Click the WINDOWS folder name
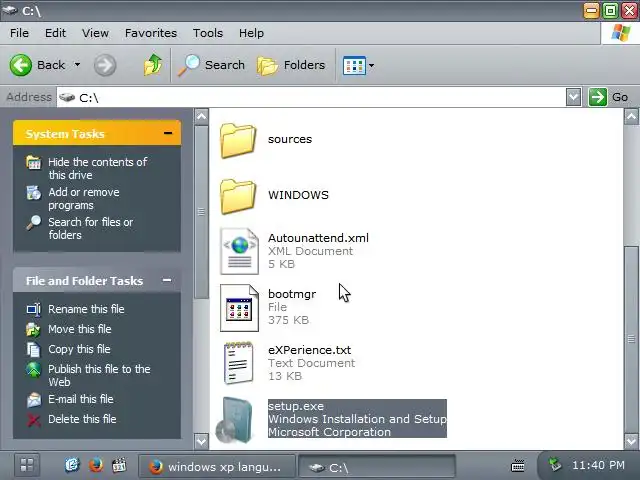This screenshot has width=640, height=480. [x=298, y=195]
